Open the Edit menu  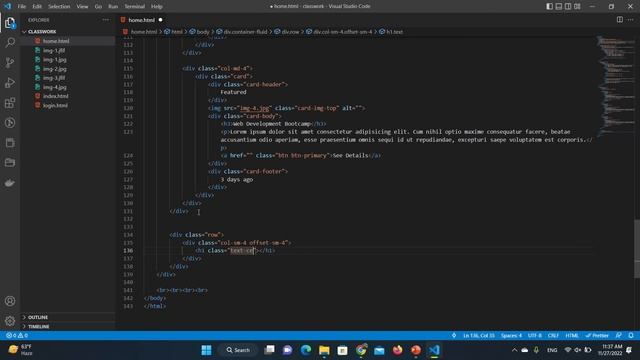37,7
